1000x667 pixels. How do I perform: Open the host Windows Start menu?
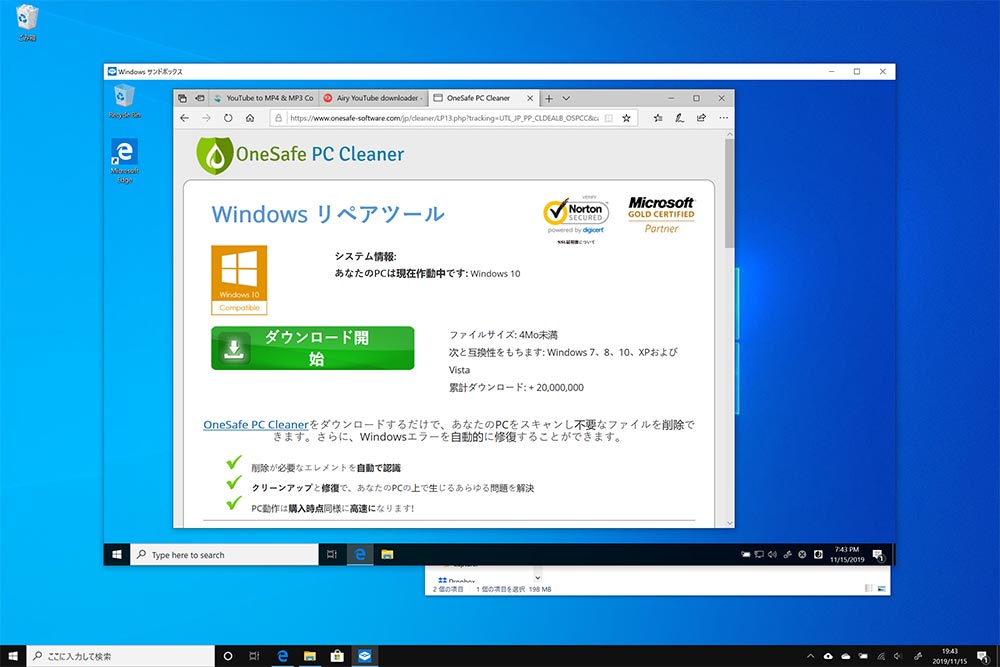(13, 656)
